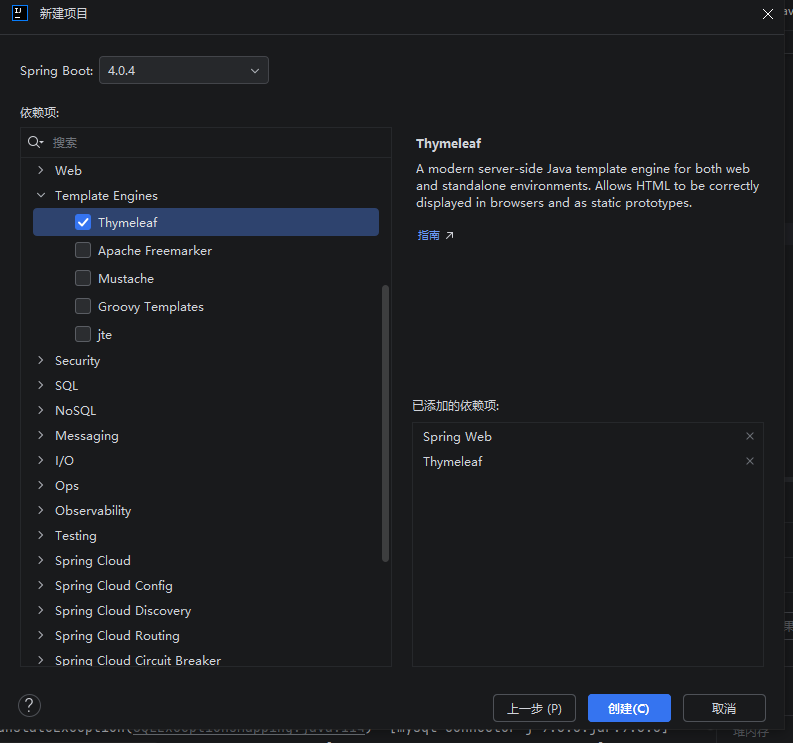793x743 pixels.
Task: Click the 创建(C) button
Action: point(629,708)
